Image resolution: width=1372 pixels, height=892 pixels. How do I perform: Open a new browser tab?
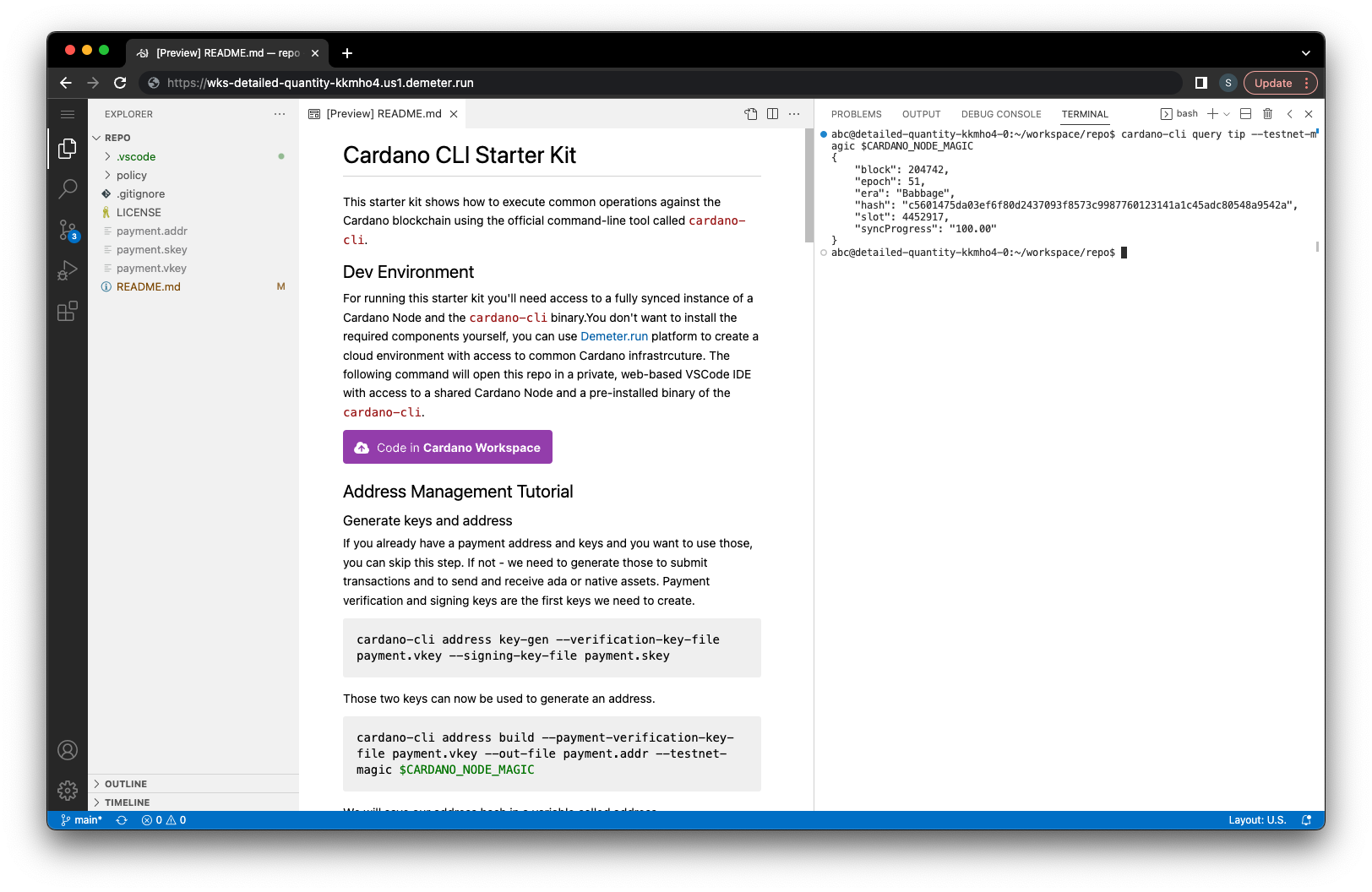[347, 53]
